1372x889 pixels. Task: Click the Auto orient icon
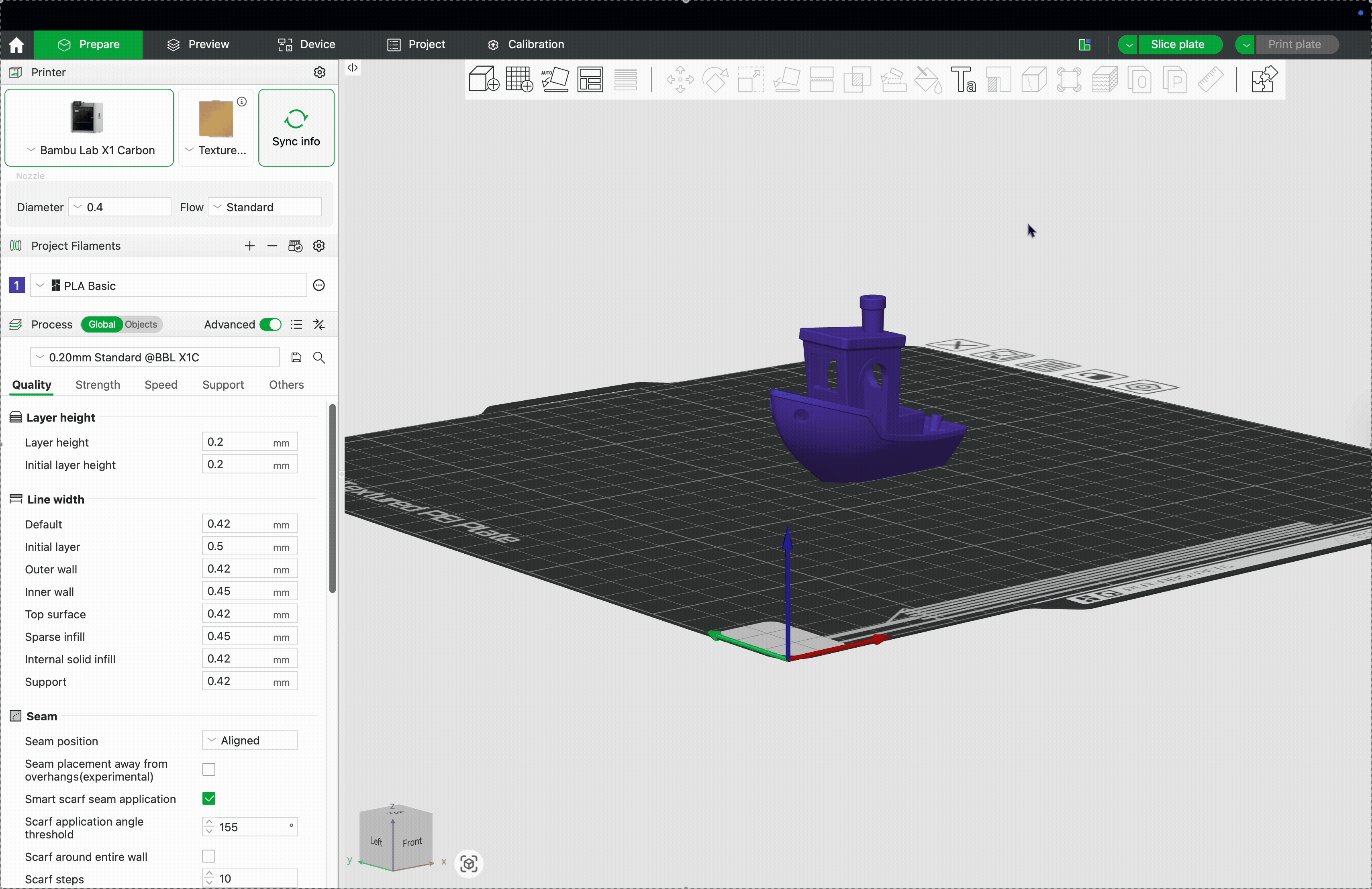pyautogui.click(x=555, y=80)
